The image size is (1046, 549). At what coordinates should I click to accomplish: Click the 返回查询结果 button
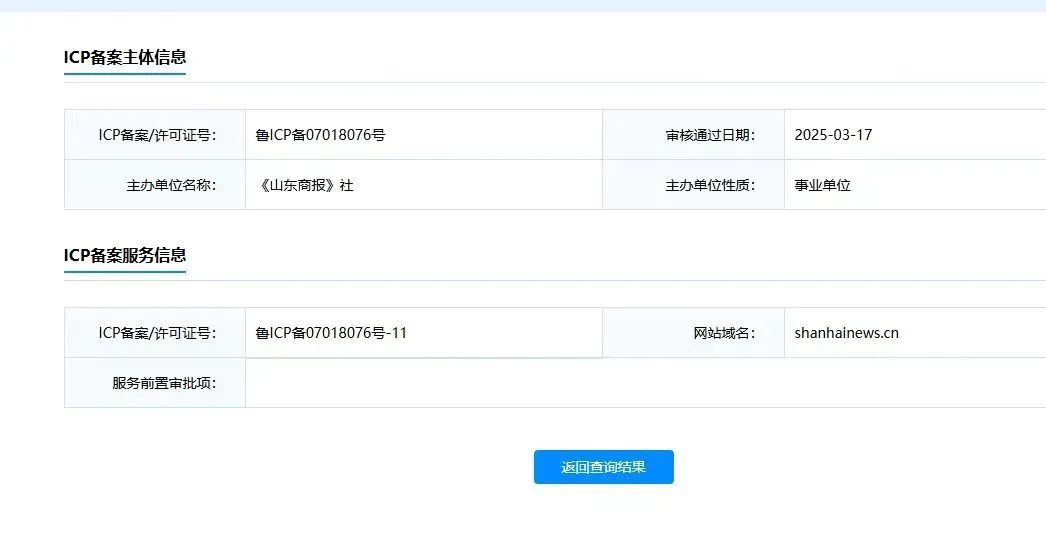click(x=603, y=467)
